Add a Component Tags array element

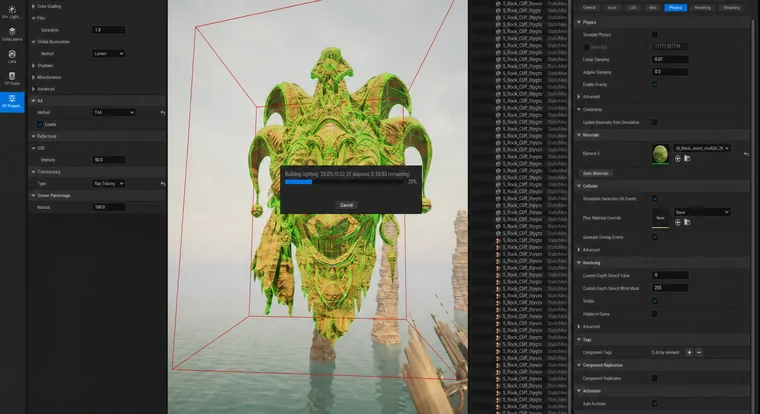coord(689,352)
